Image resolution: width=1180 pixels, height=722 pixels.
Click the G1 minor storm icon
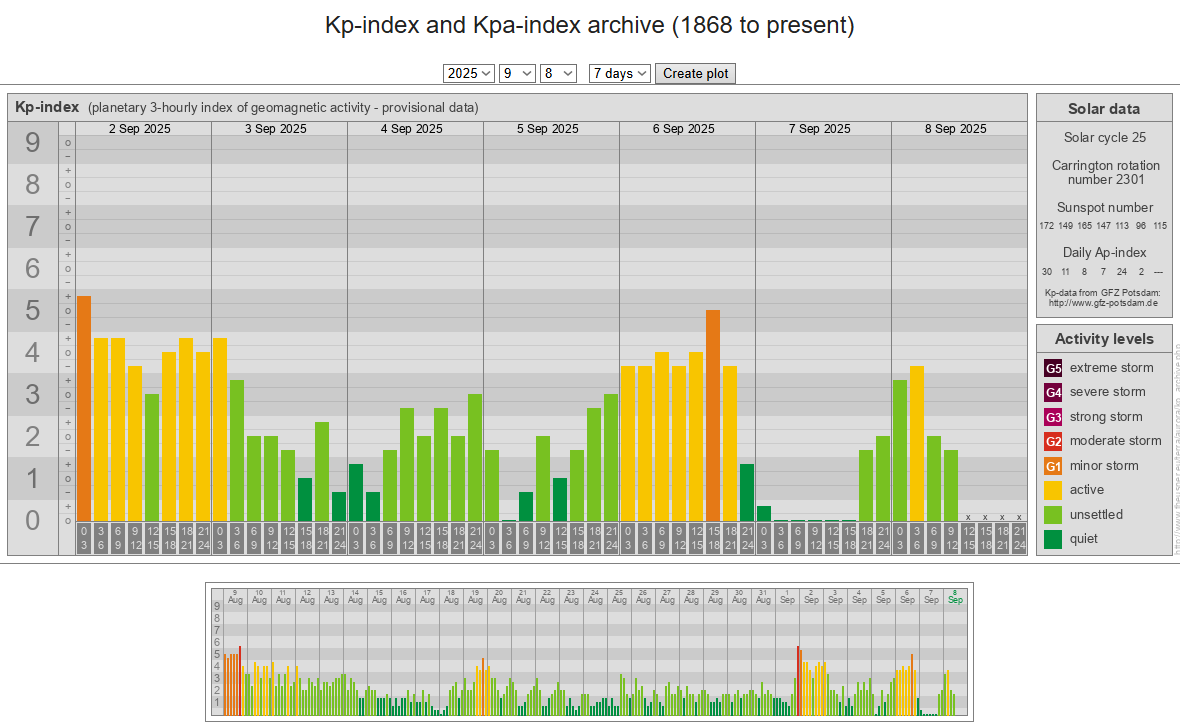click(x=1053, y=466)
